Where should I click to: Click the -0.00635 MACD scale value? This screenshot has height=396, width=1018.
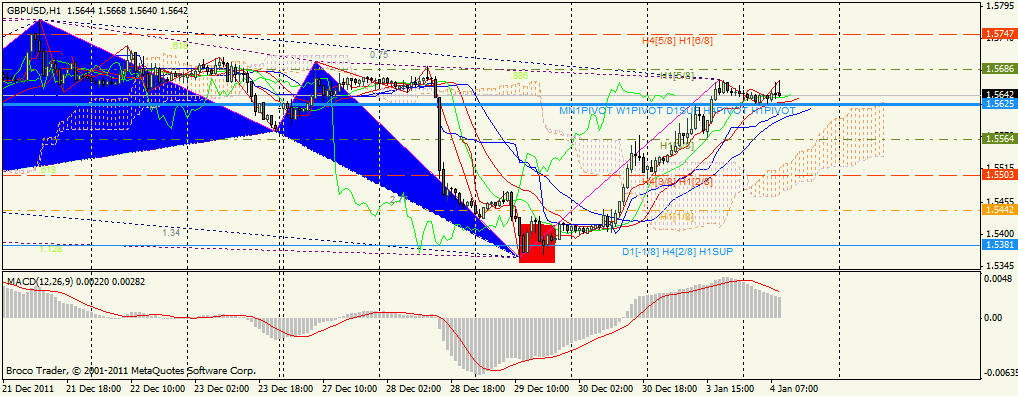[1000, 372]
